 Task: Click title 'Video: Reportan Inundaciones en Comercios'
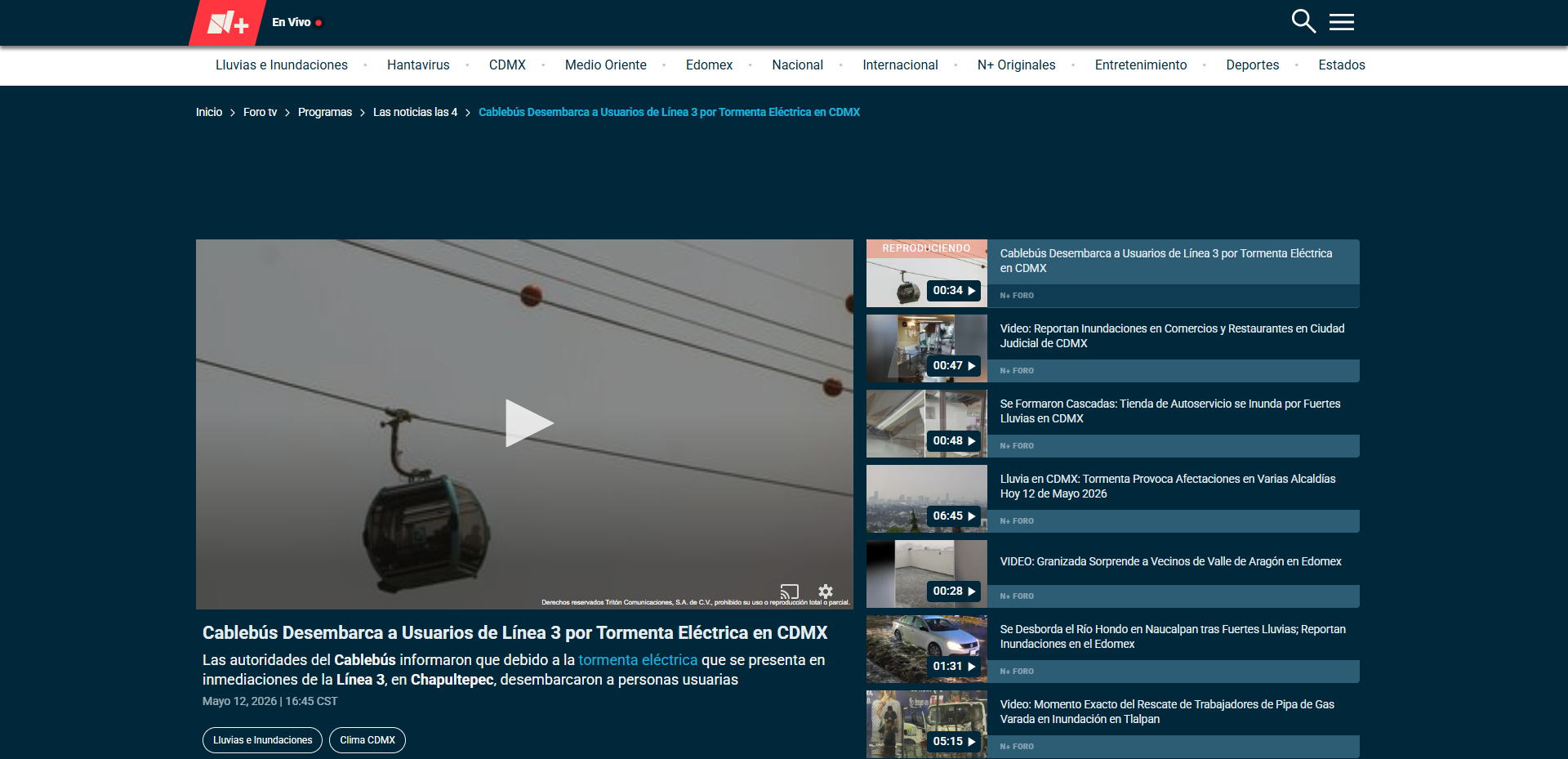point(1172,336)
